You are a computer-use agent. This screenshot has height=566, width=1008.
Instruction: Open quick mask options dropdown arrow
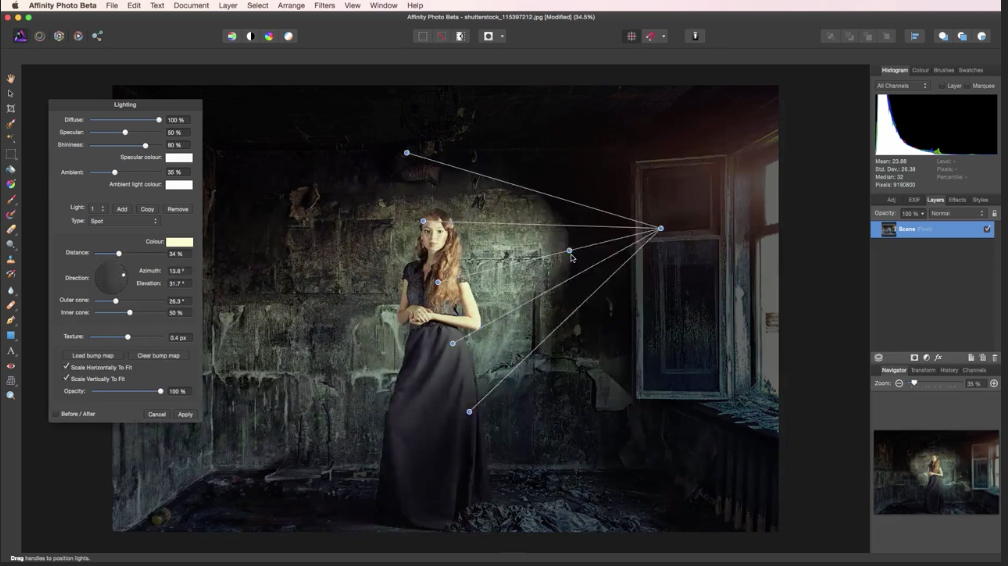[x=502, y=36]
